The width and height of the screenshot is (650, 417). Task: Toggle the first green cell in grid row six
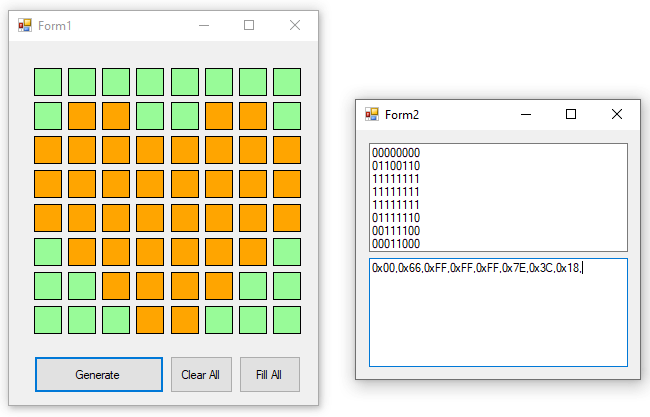tap(48, 252)
